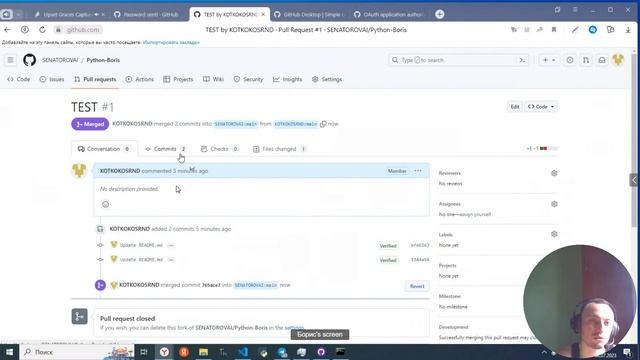Switch to the Commits tab
The width and height of the screenshot is (640, 360).
pos(165,149)
